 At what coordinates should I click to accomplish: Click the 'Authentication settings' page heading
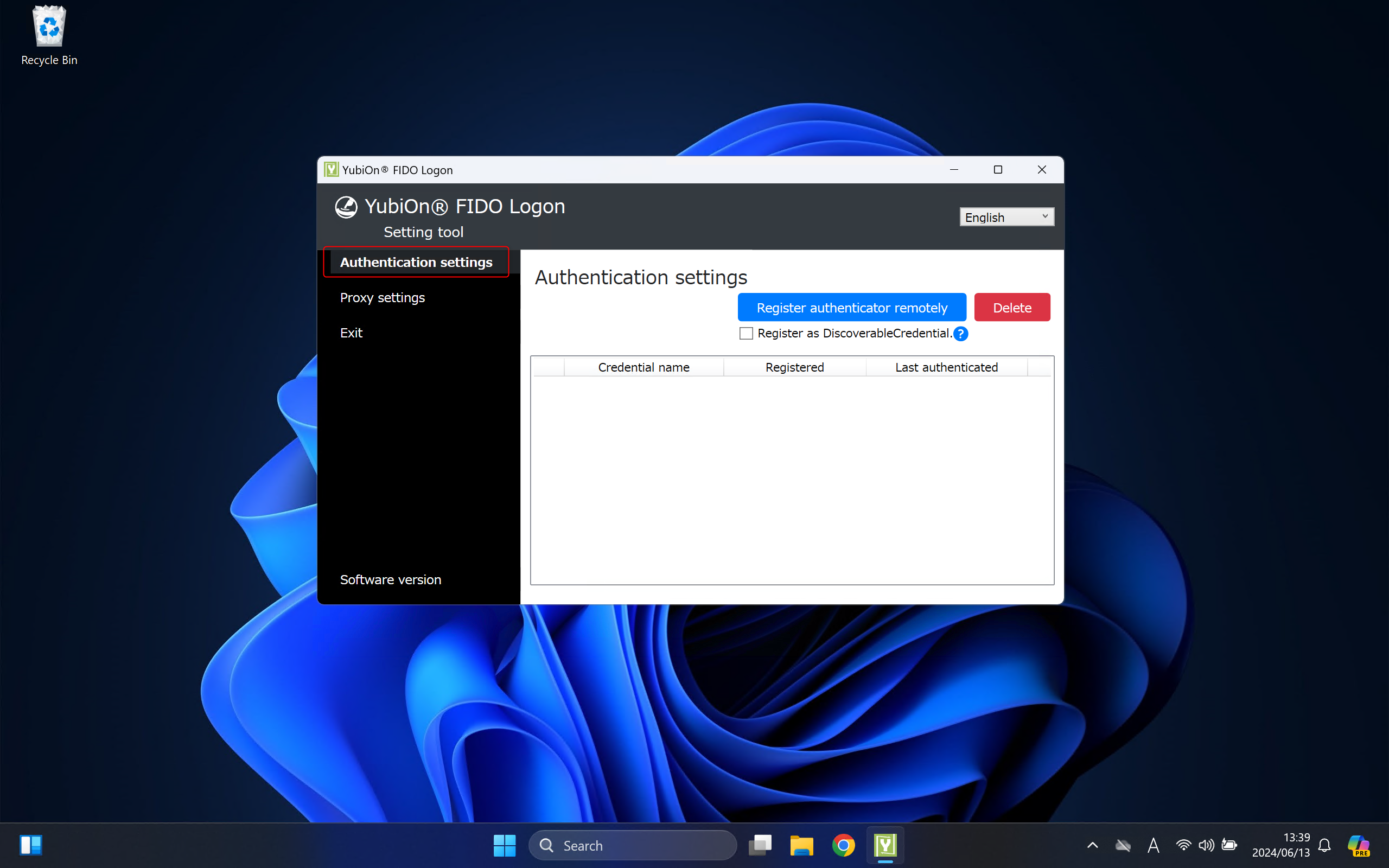point(641,277)
